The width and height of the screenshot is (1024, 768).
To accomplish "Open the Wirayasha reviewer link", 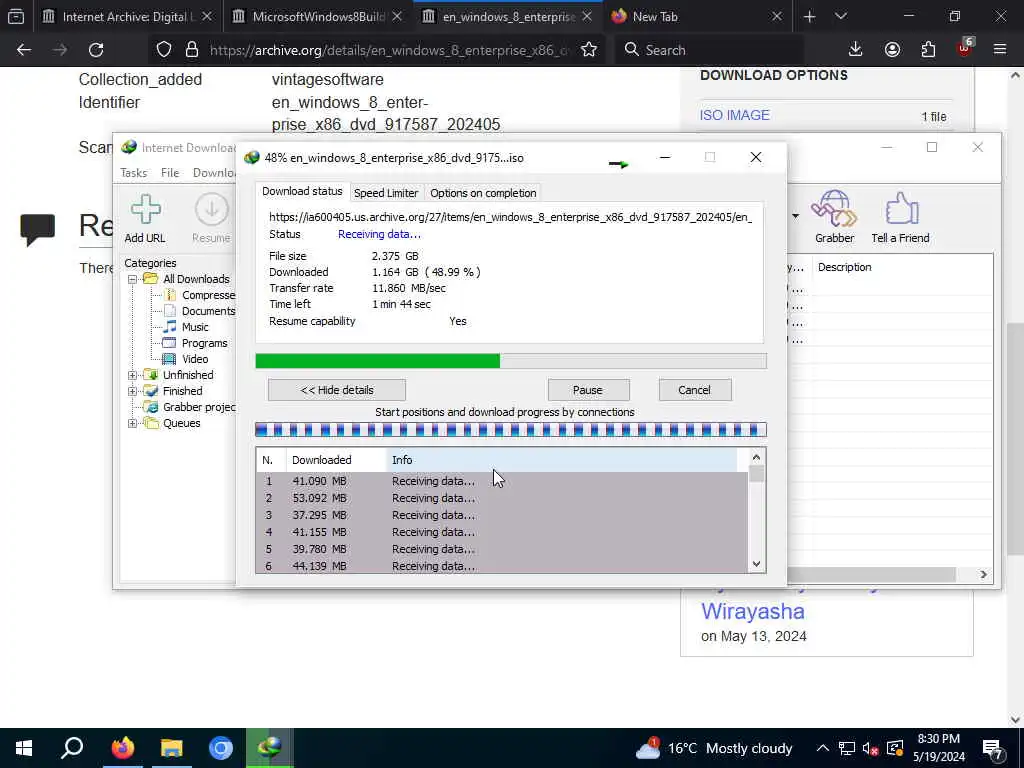I will (752, 611).
